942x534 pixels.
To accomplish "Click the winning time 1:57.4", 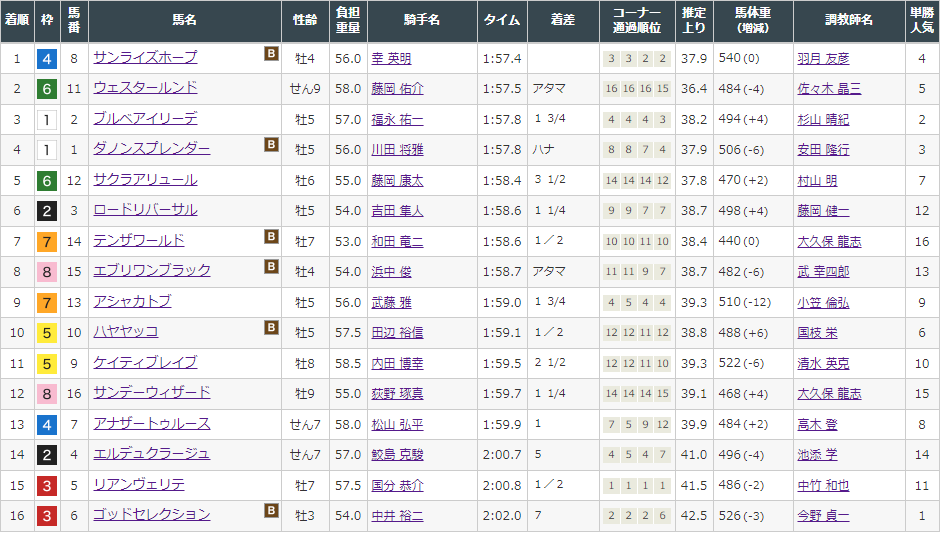I will [502, 59].
